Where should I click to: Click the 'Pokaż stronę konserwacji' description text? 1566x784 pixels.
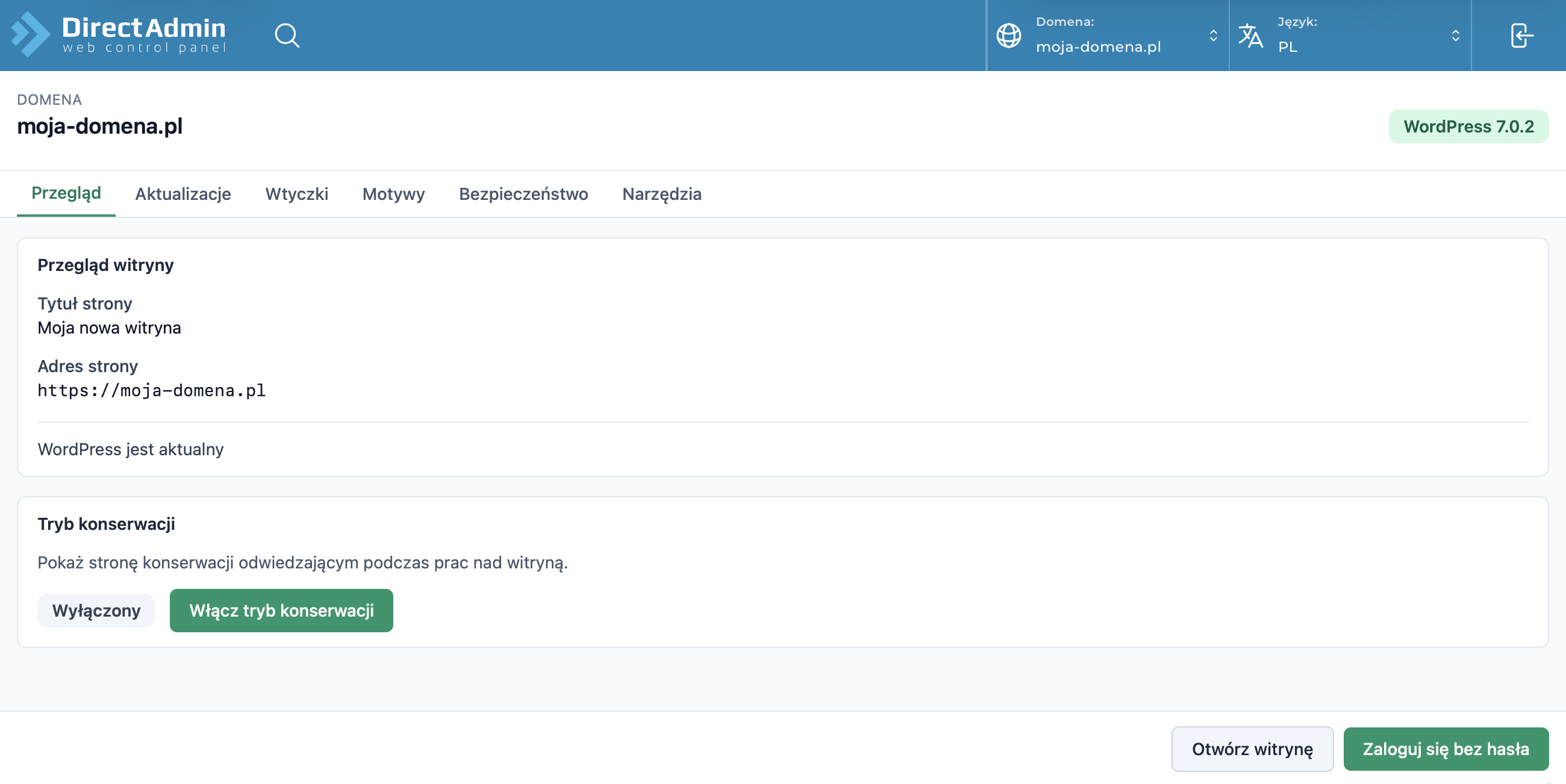click(x=303, y=563)
